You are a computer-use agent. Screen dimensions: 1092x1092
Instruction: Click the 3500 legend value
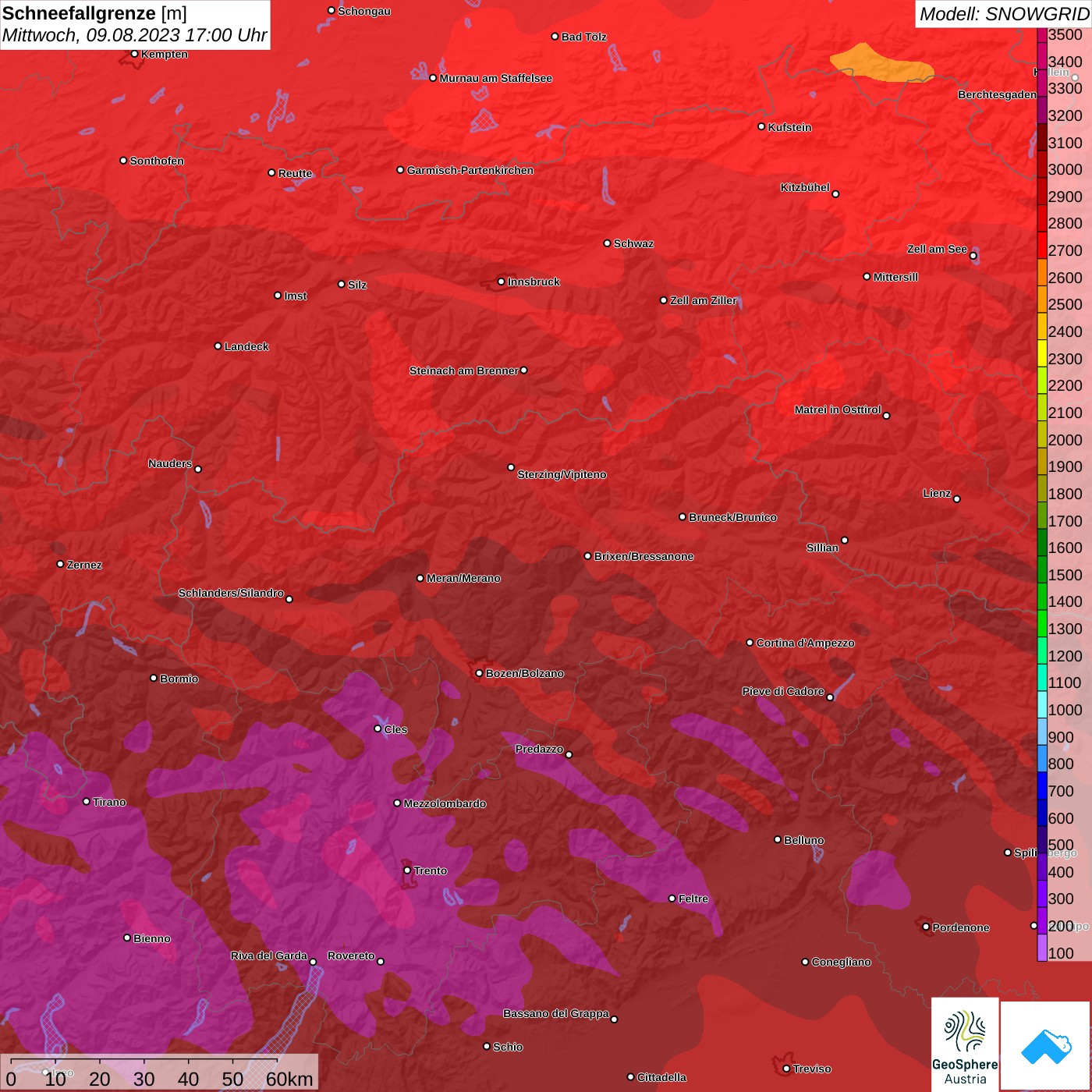coord(1065,35)
